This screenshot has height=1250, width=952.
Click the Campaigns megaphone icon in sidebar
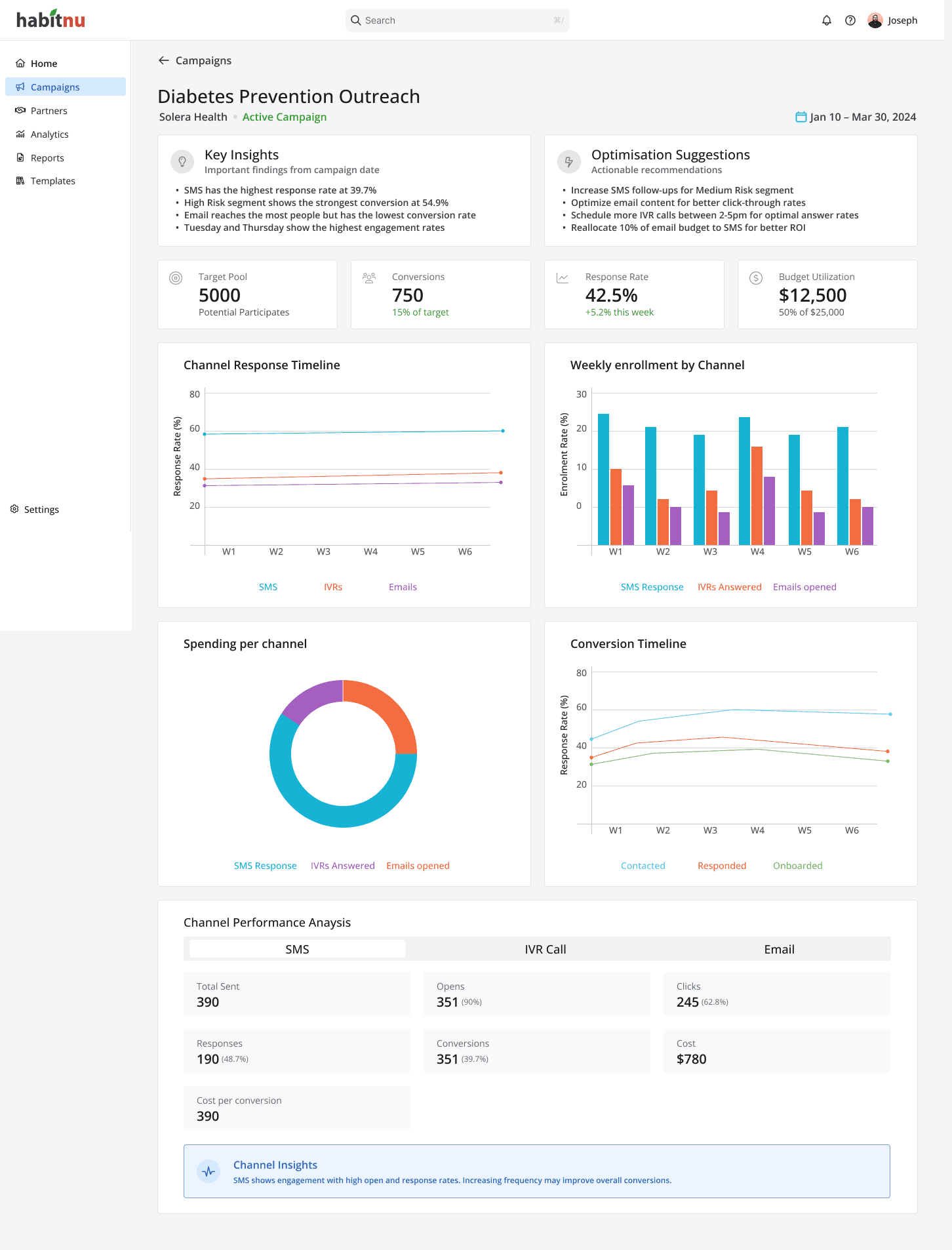(20, 87)
